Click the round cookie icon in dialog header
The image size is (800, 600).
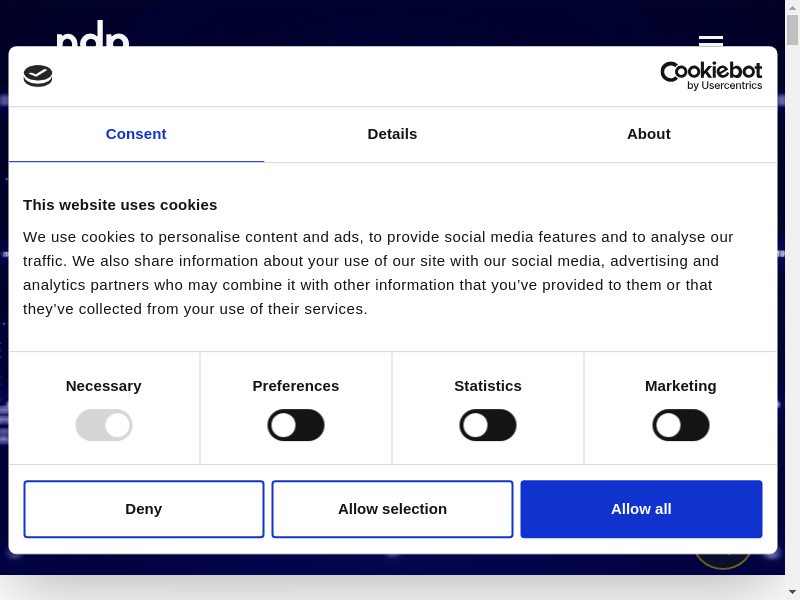point(38,76)
